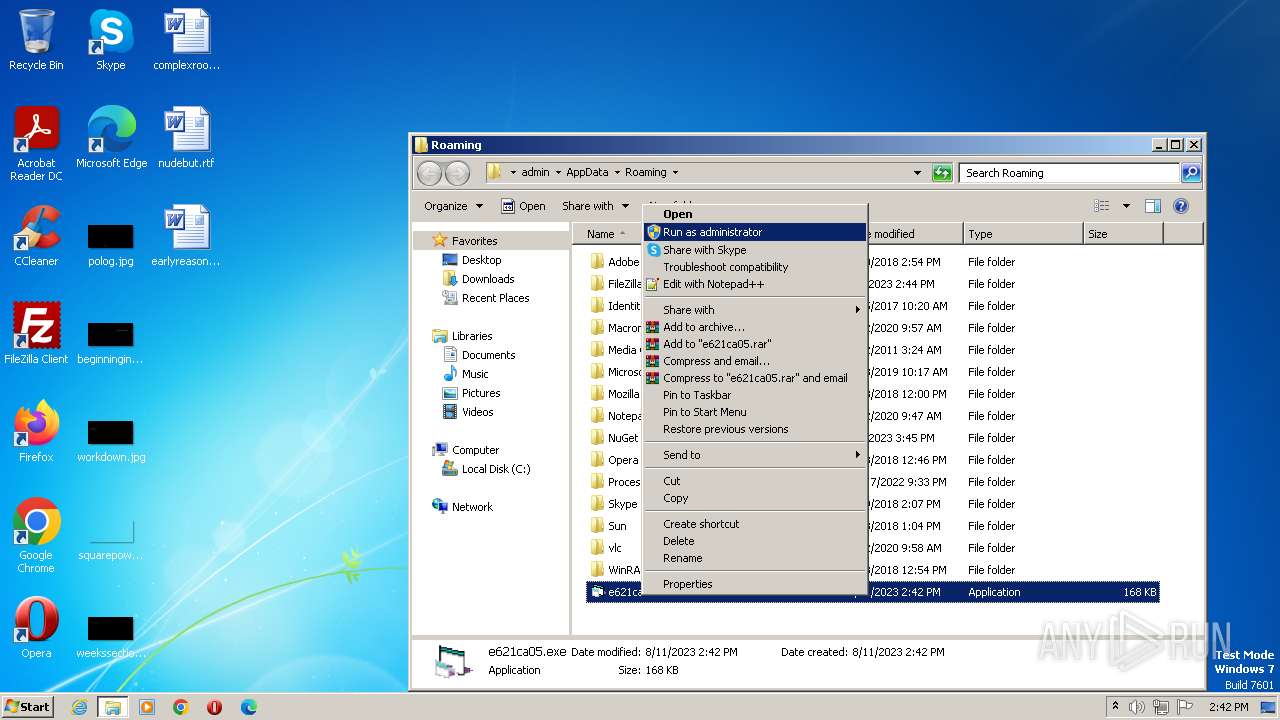Screen dimensions: 1280x720
Task: Open the Organize dropdown menu
Action: pyautogui.click(x=453, y=206)
